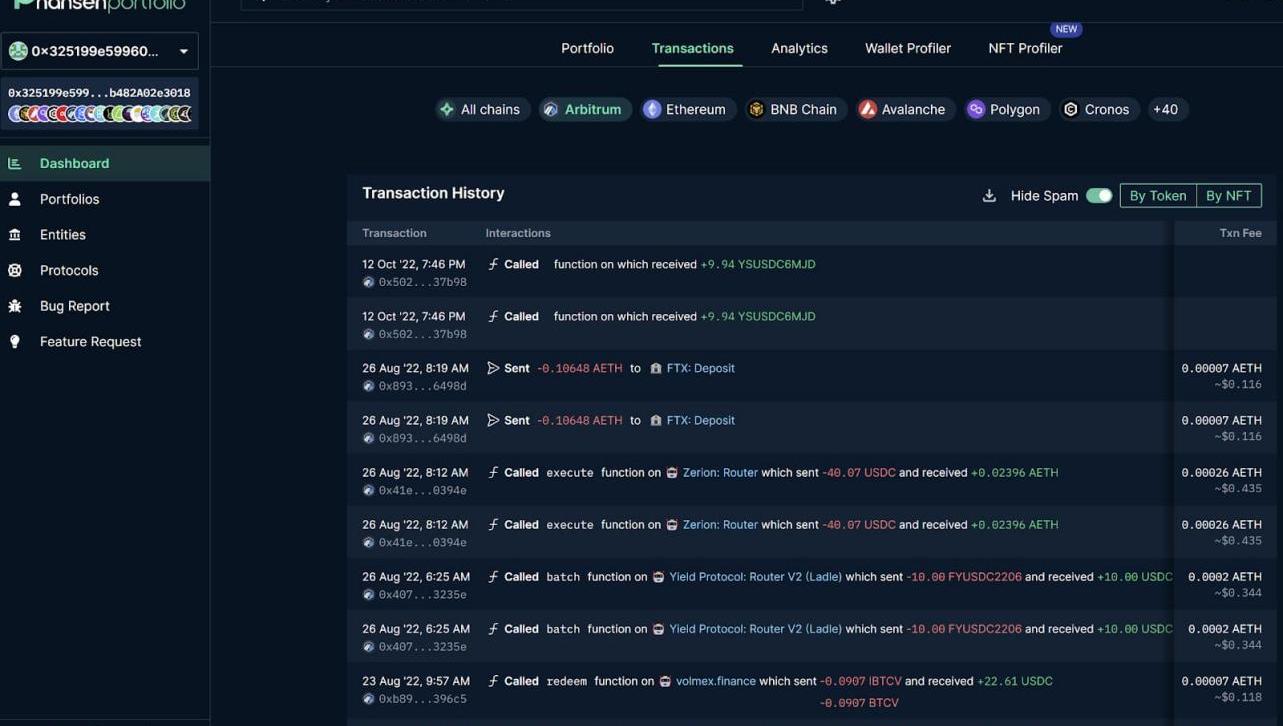Click the wallet token icons strip
The height and width of the screenshot is (726, 1283).
point(99,114)
